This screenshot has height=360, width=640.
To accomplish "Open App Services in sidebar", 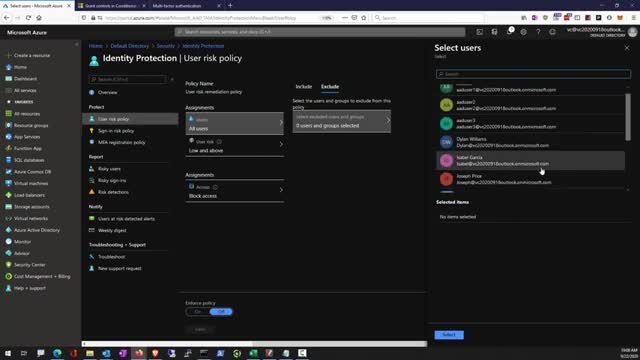I will click(23, 137).
